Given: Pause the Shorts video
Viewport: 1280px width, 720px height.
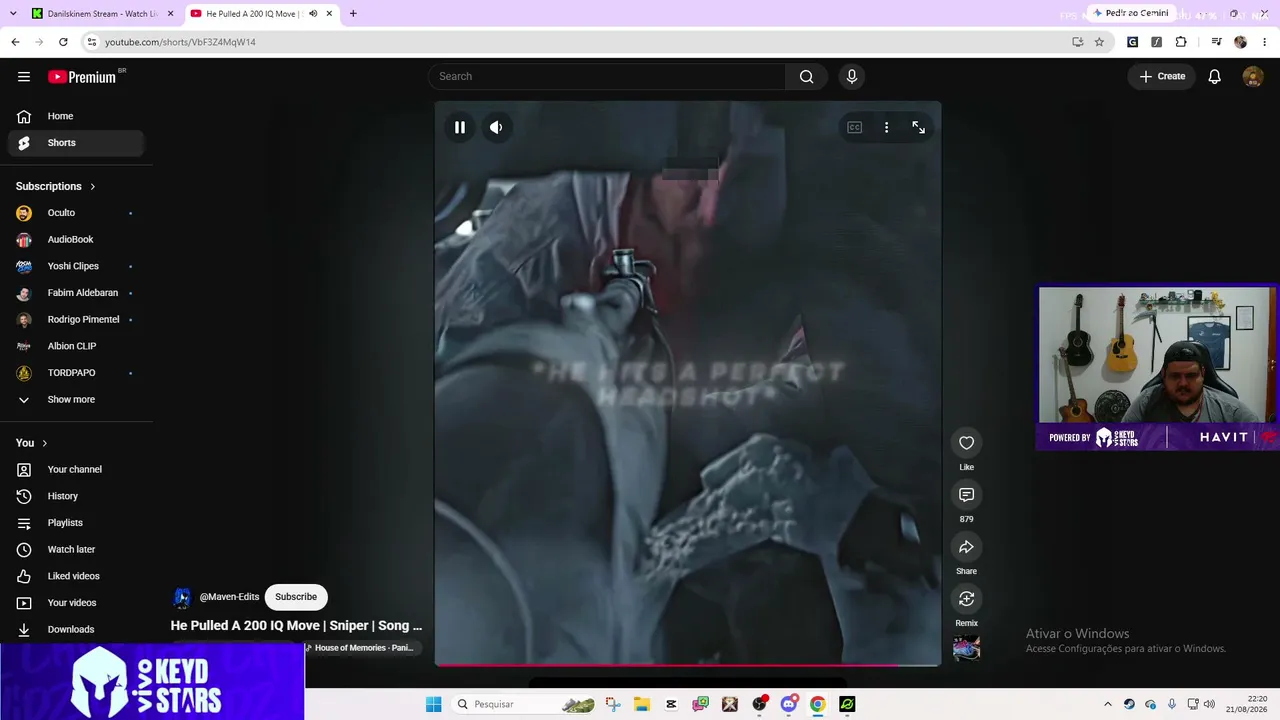Looking at the screenshot, I should click(460, 127).
